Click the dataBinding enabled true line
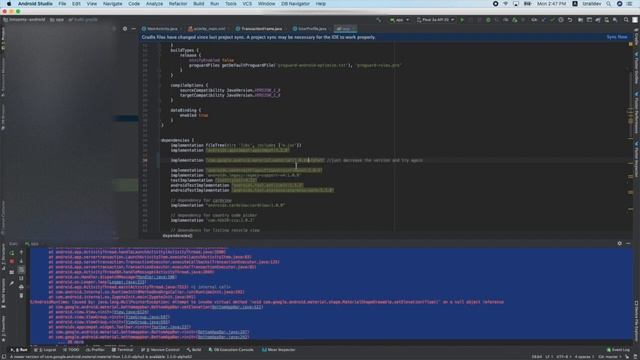This screenshot has height=360, width=640. click(x=193, y=115)
